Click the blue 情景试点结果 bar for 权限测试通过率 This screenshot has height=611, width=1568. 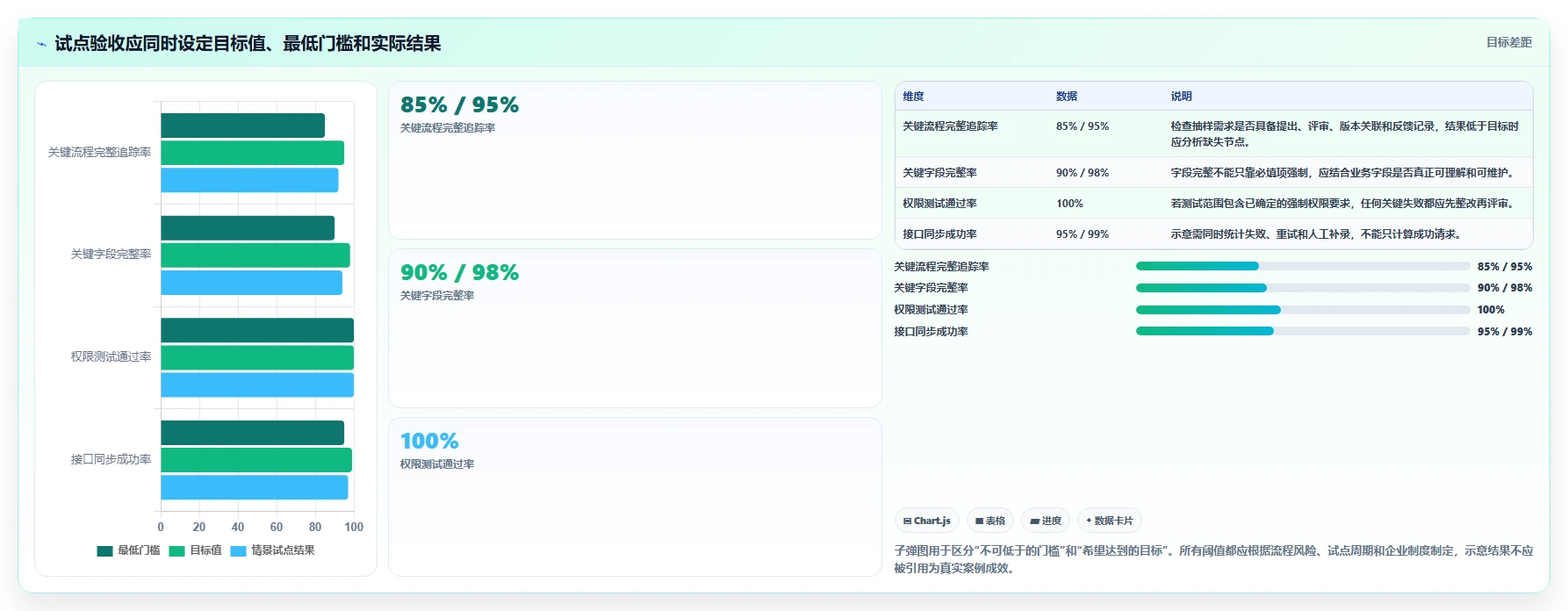[x=257, y=385]
